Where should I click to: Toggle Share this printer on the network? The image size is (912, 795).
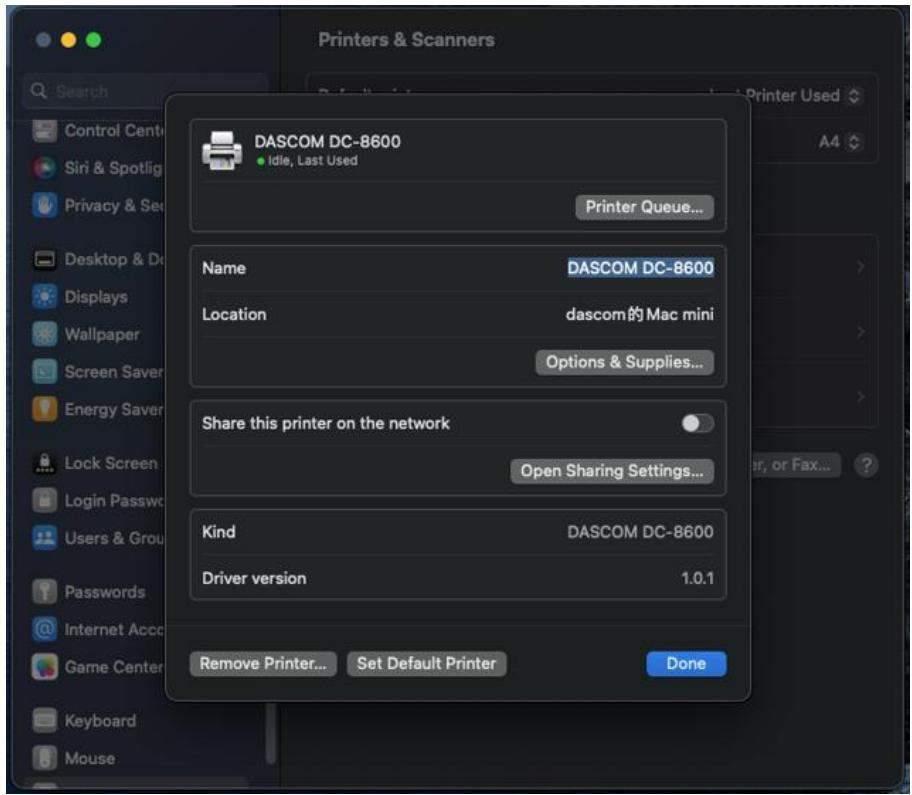pos(697,423)
